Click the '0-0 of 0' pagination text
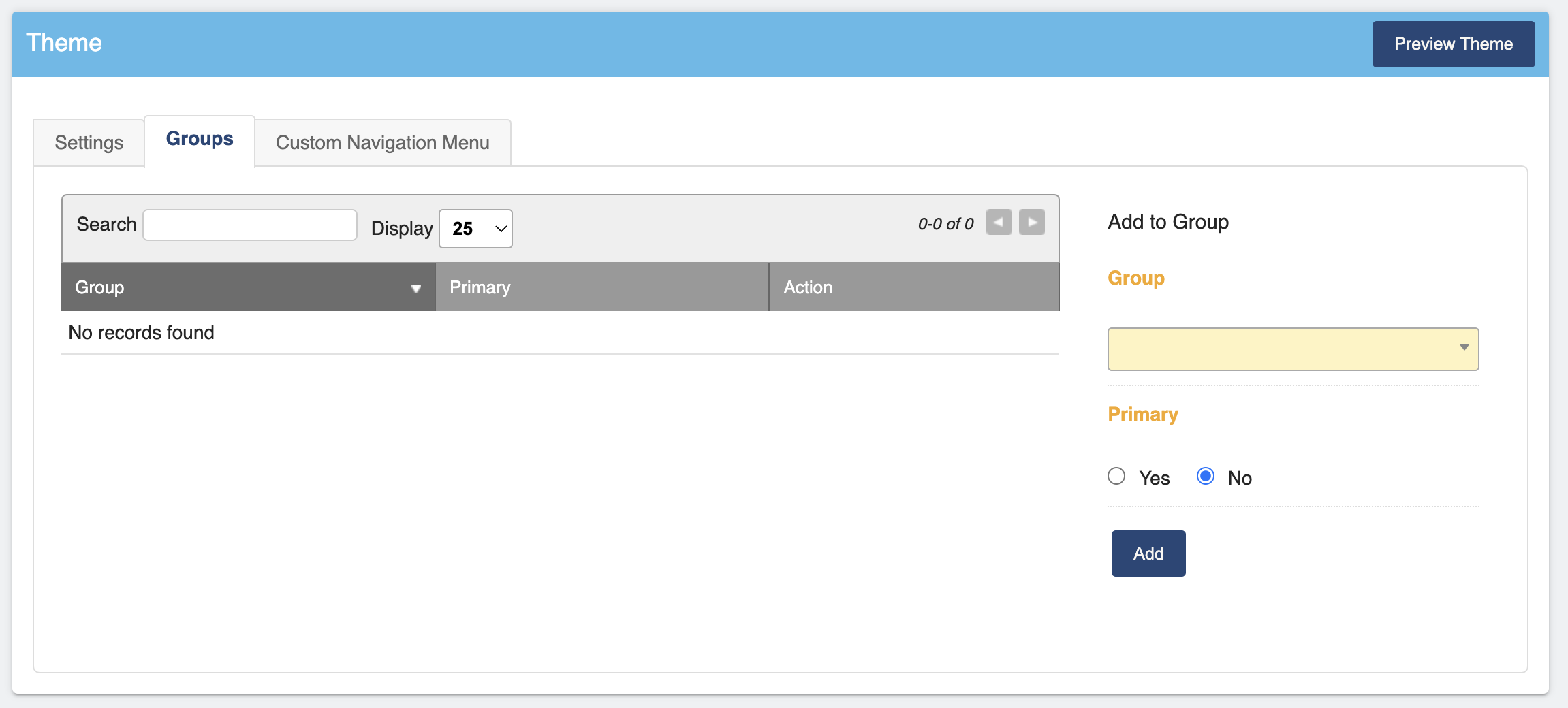The image size is (1568, 708). [x=945, y=224]
